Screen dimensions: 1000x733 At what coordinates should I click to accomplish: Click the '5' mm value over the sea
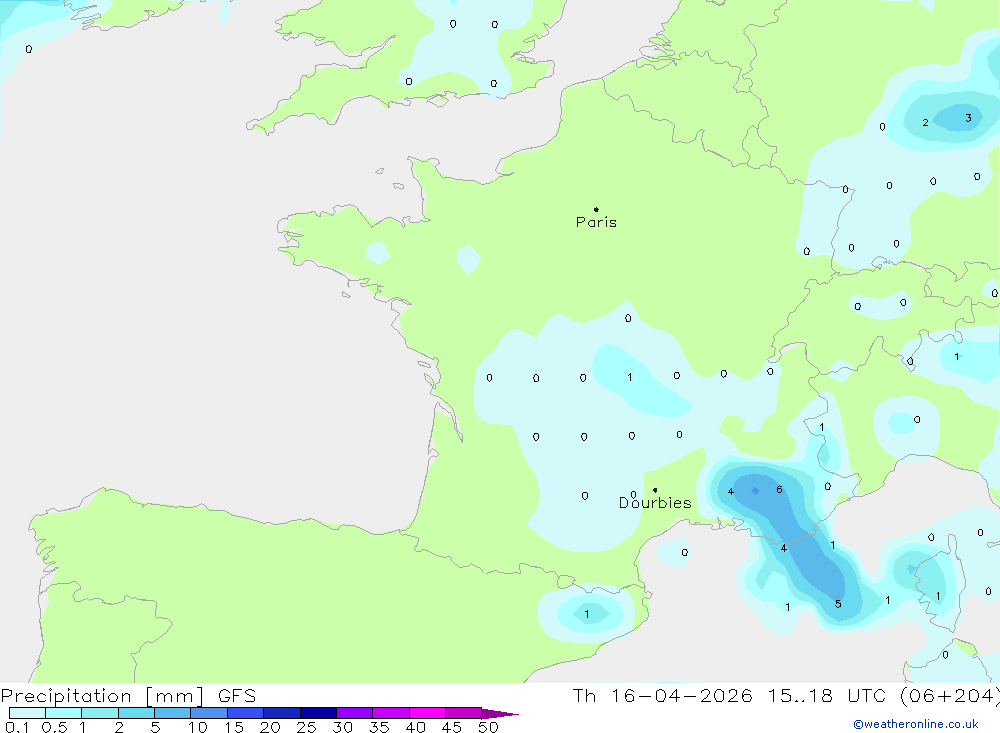pyautogui.click(x=838, y=604)
